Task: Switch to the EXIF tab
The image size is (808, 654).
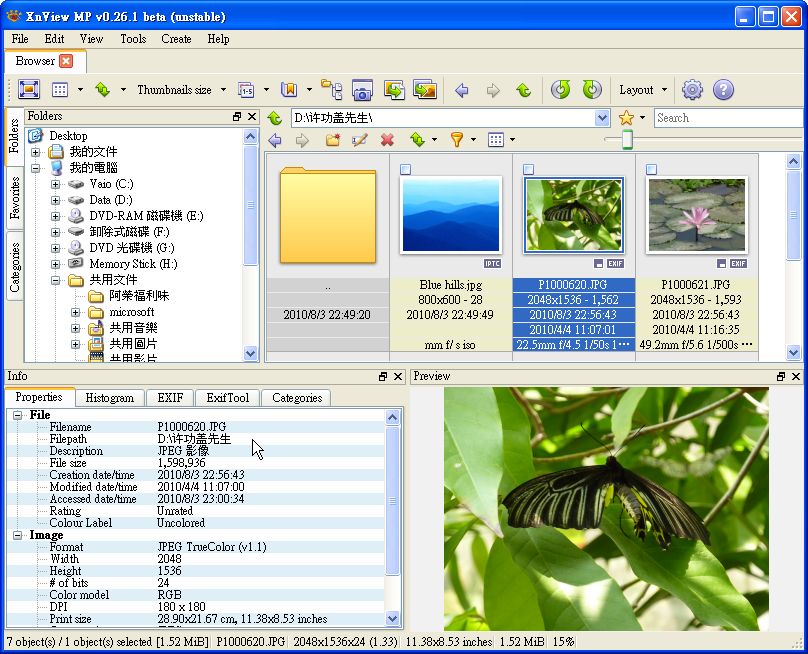Action: pos(170,398)
